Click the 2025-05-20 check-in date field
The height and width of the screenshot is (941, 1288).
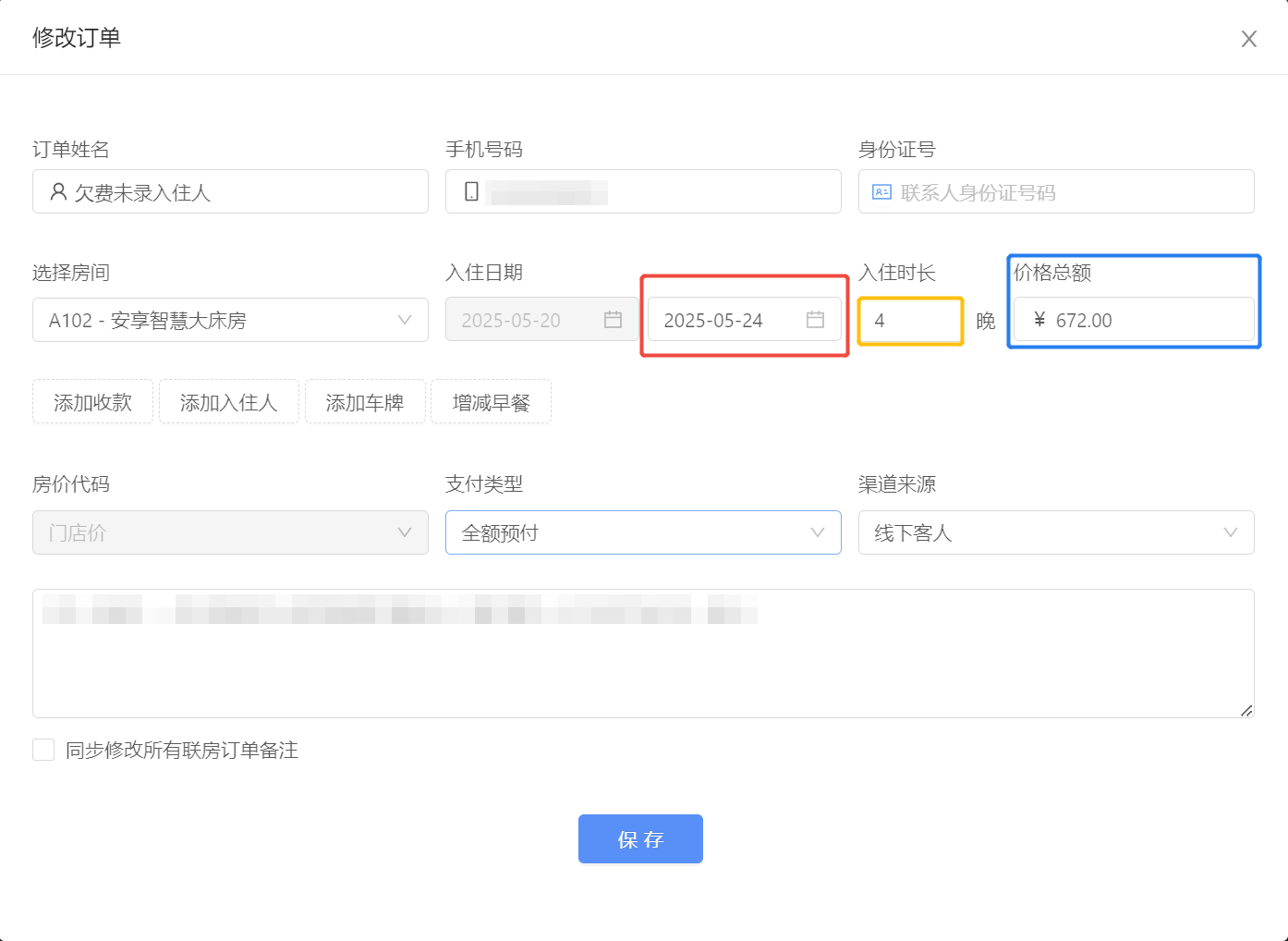[x=541, y=320]
